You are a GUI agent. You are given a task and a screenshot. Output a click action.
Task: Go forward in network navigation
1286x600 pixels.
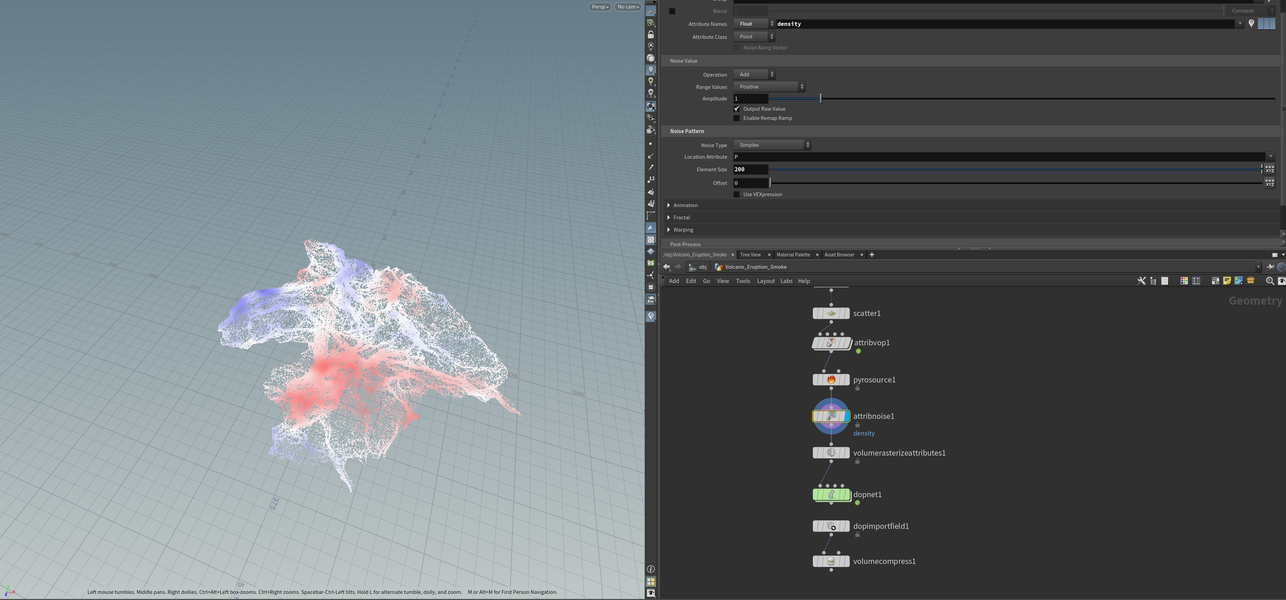click(x=678, y=267)
